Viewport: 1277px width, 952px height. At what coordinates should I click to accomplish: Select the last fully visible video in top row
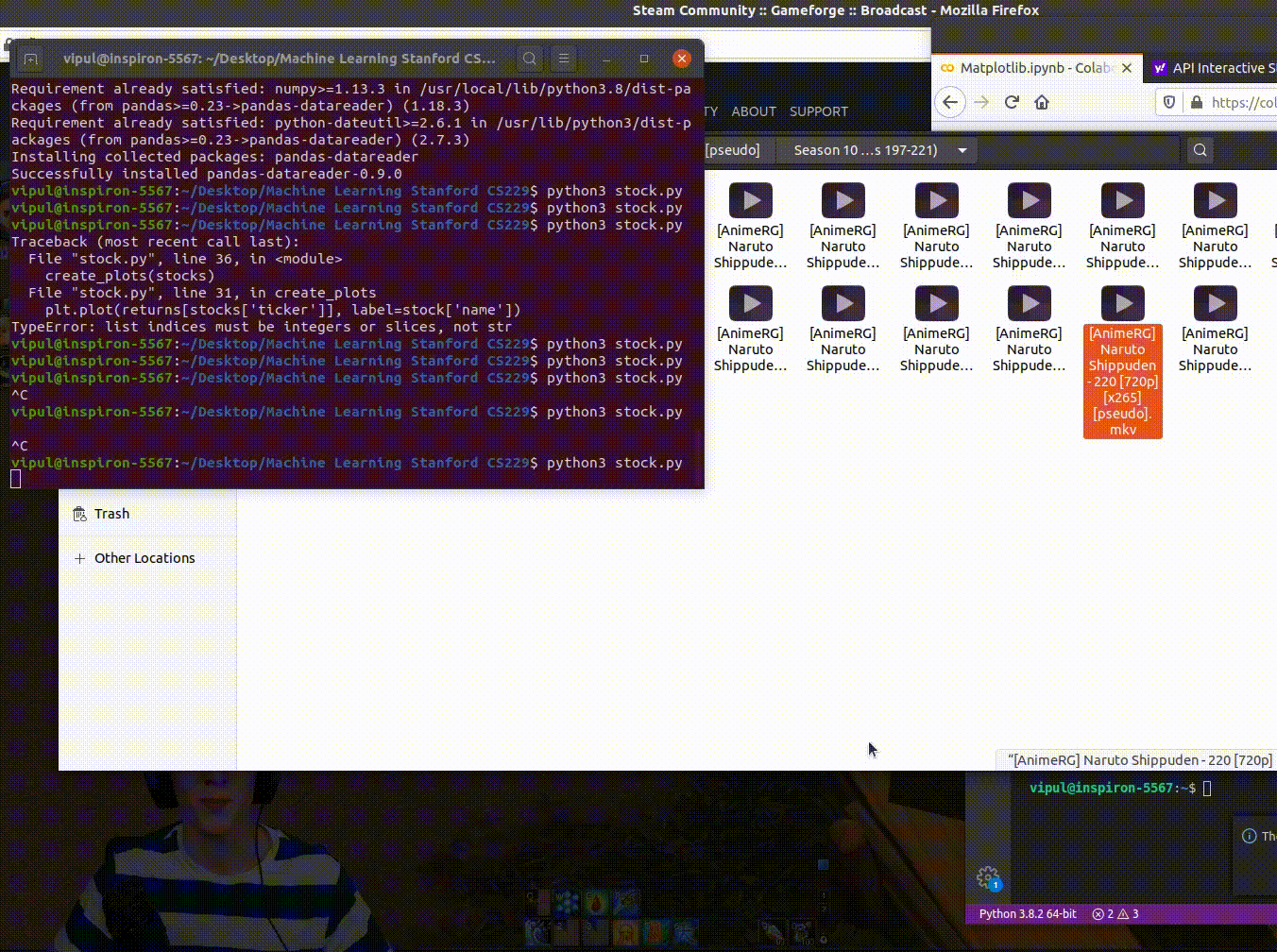click(1215, 227)
